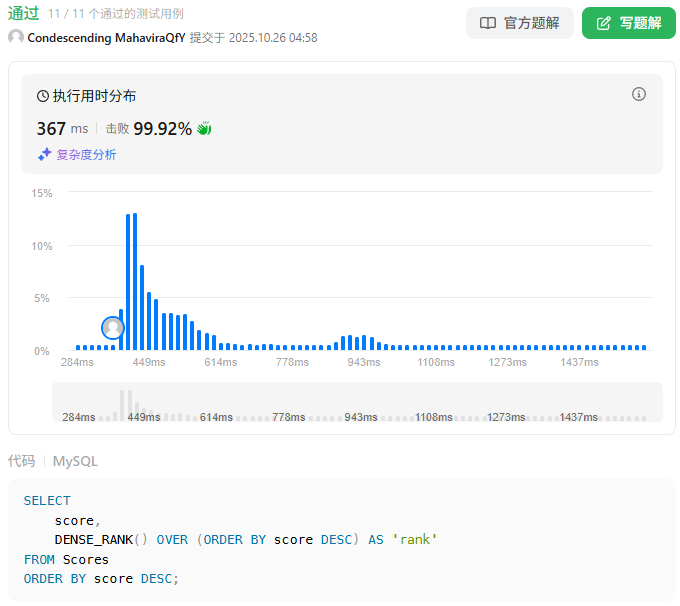Click the info icon in runtime panel

pyautogui.click(x=639, y=94)
